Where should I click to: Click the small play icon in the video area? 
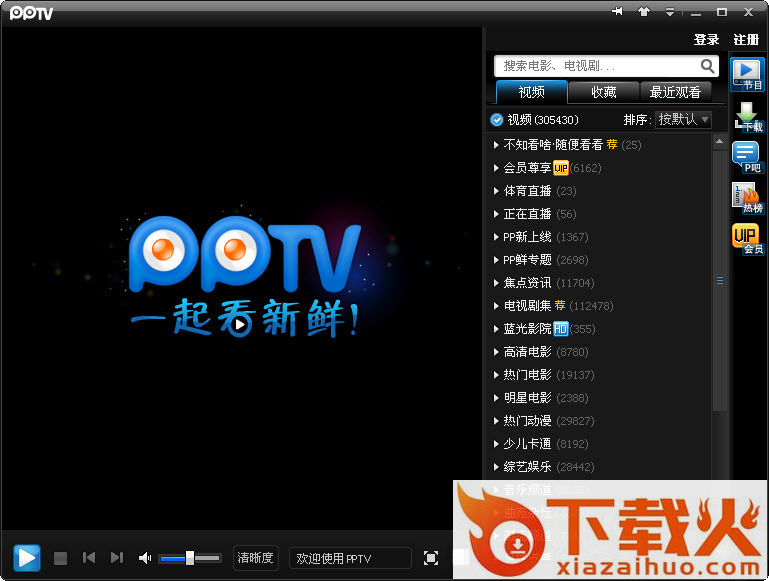[x=239, y=324]
